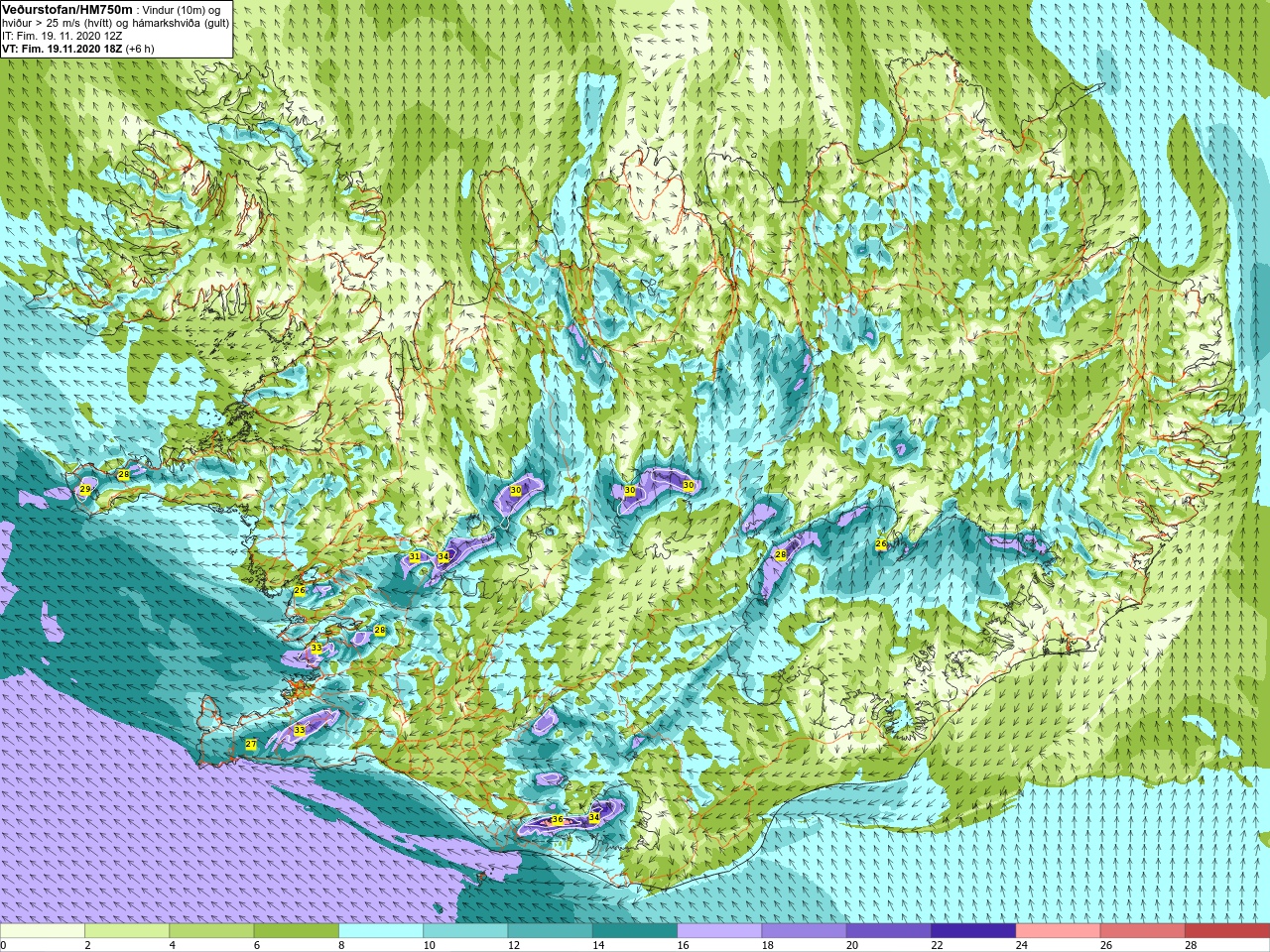
Task: Click the dark teal 14–16 legend swatch
Action: [635, 931]
